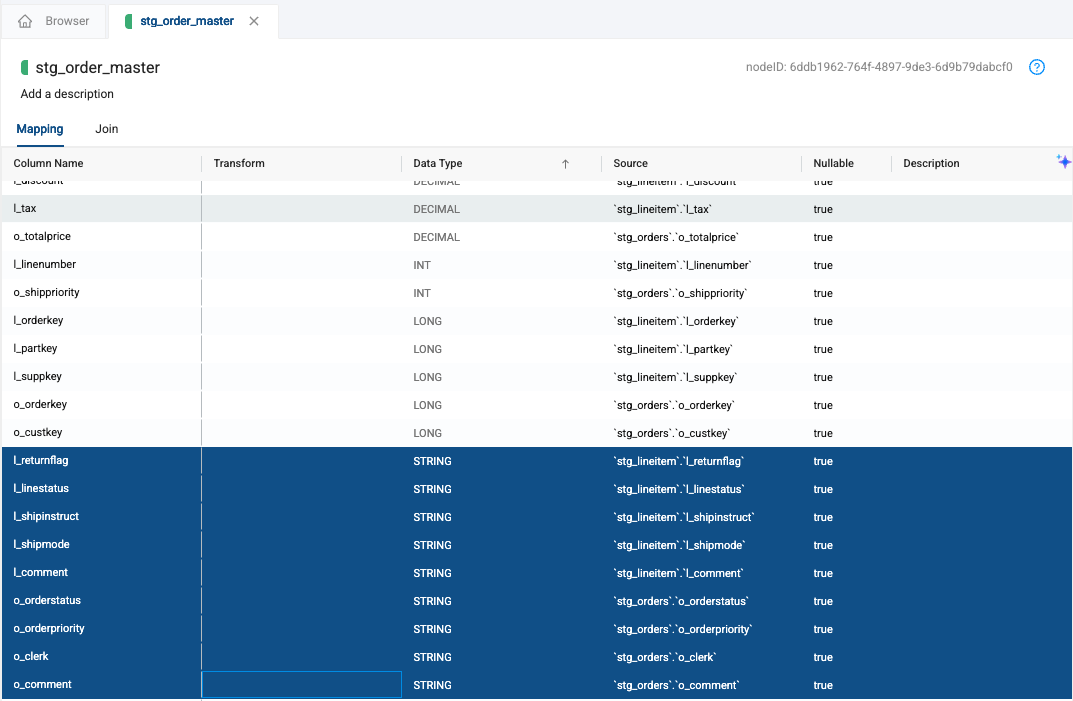Screen dimensions: 1073x701
Task: Select the l_shipmode column name
Action: tap(42, 545)
